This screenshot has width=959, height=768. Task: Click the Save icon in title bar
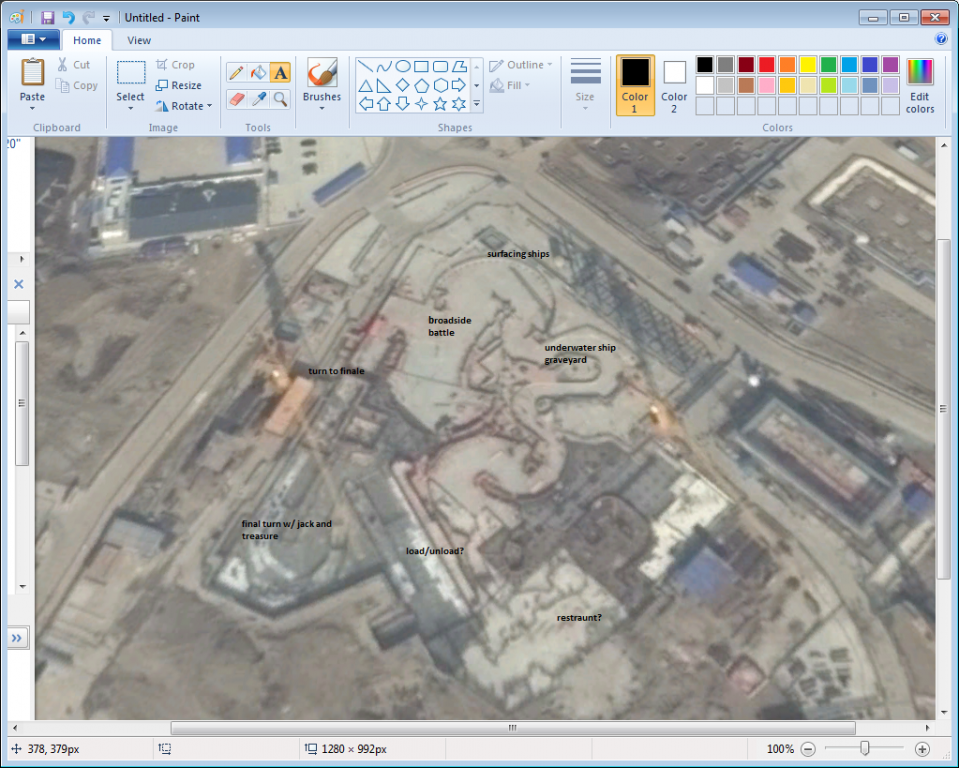click(48, 17)
